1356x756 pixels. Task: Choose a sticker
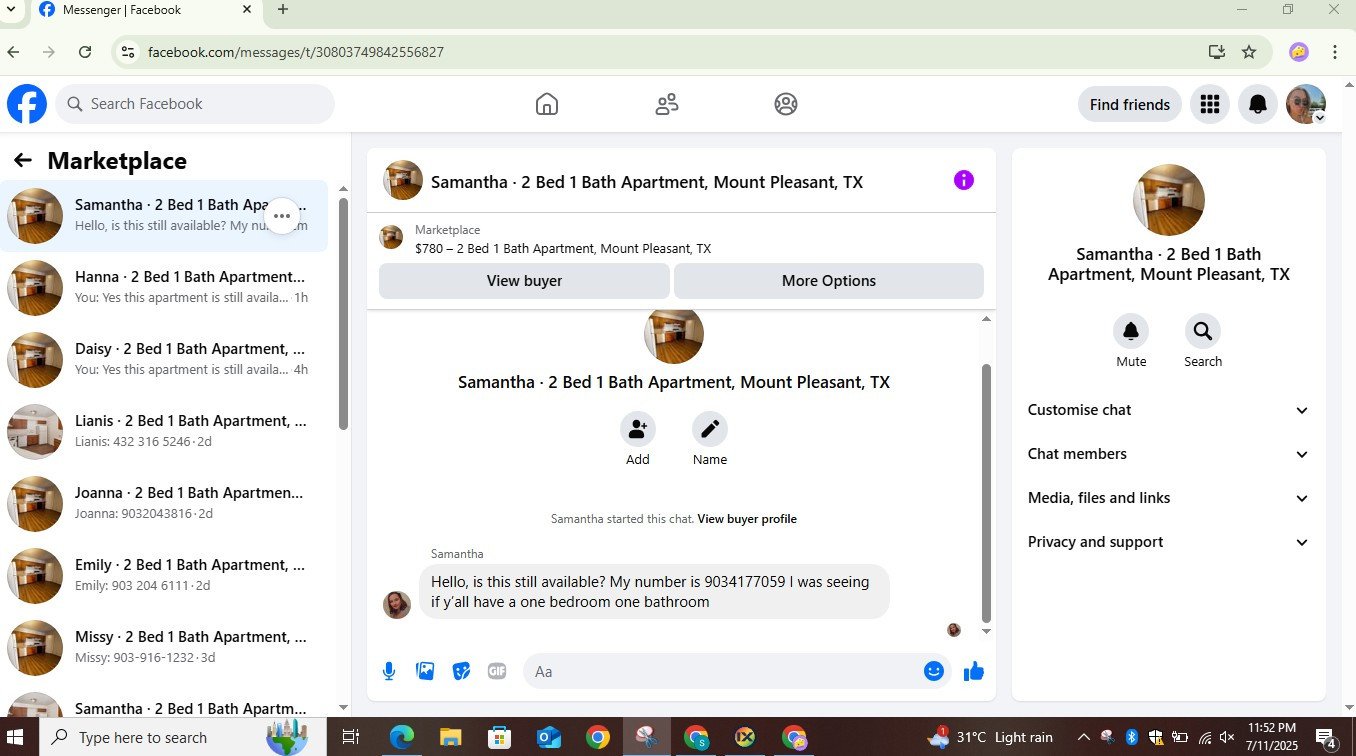pos(461,671)
